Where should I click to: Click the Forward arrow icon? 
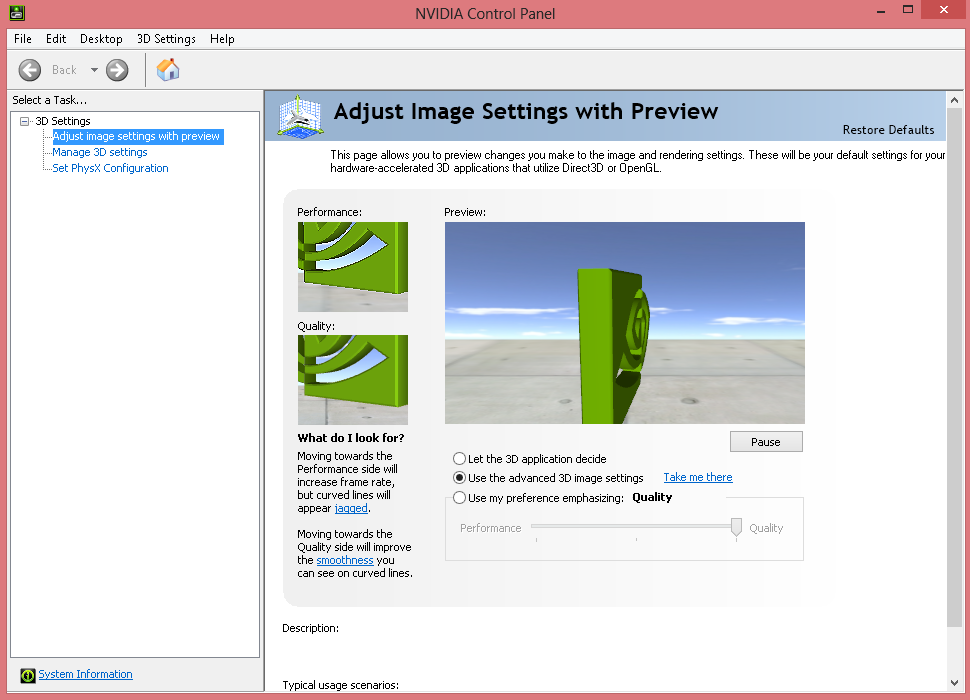[x=117, y=70]
